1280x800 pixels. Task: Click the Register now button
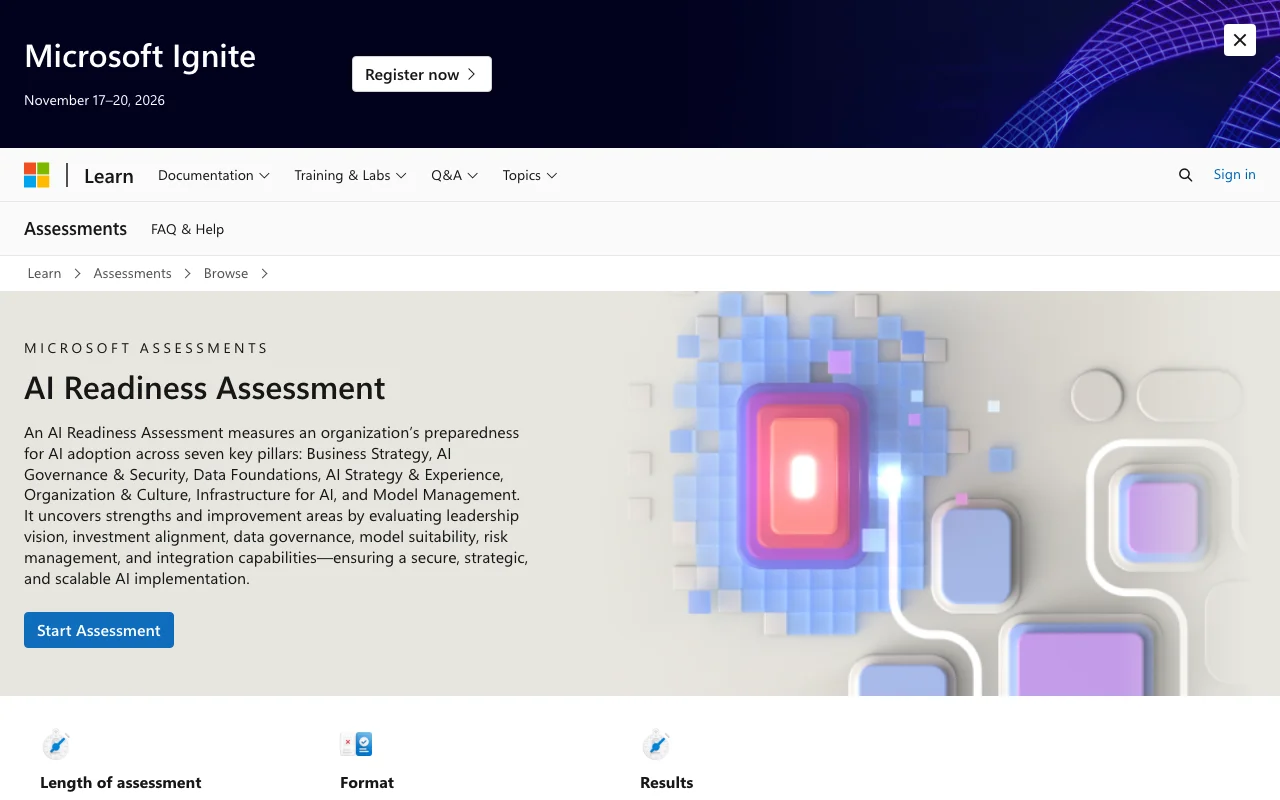point(422,74)
